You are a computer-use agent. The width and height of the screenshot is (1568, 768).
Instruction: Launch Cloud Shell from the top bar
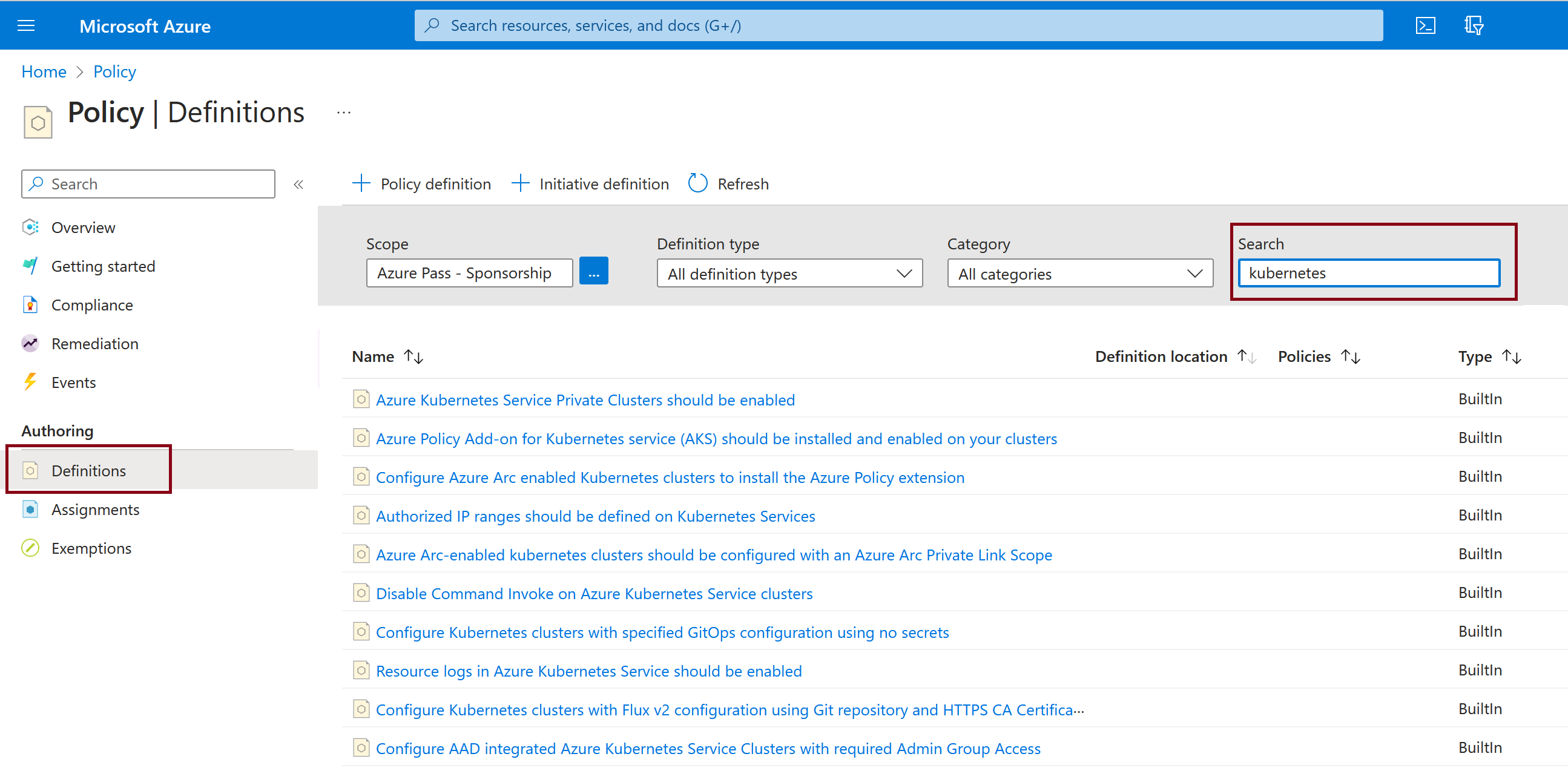pos(1426,25)
